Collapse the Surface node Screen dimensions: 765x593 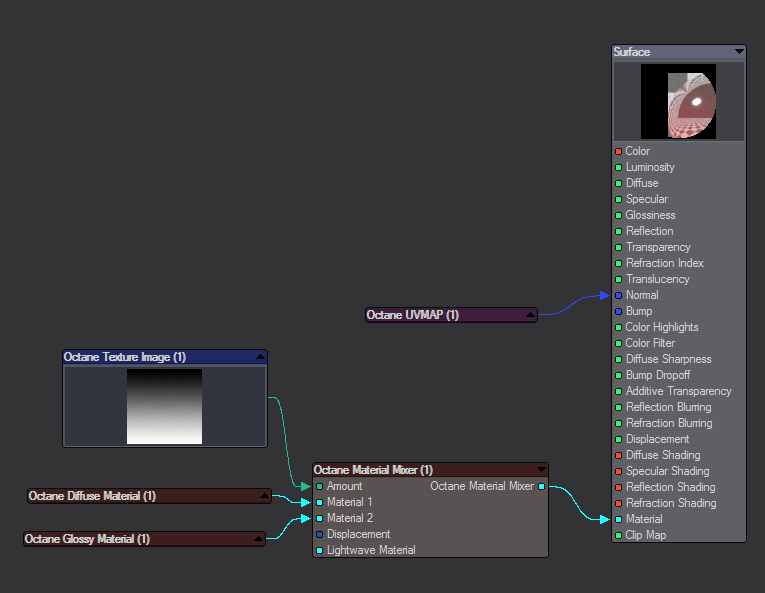739,51
